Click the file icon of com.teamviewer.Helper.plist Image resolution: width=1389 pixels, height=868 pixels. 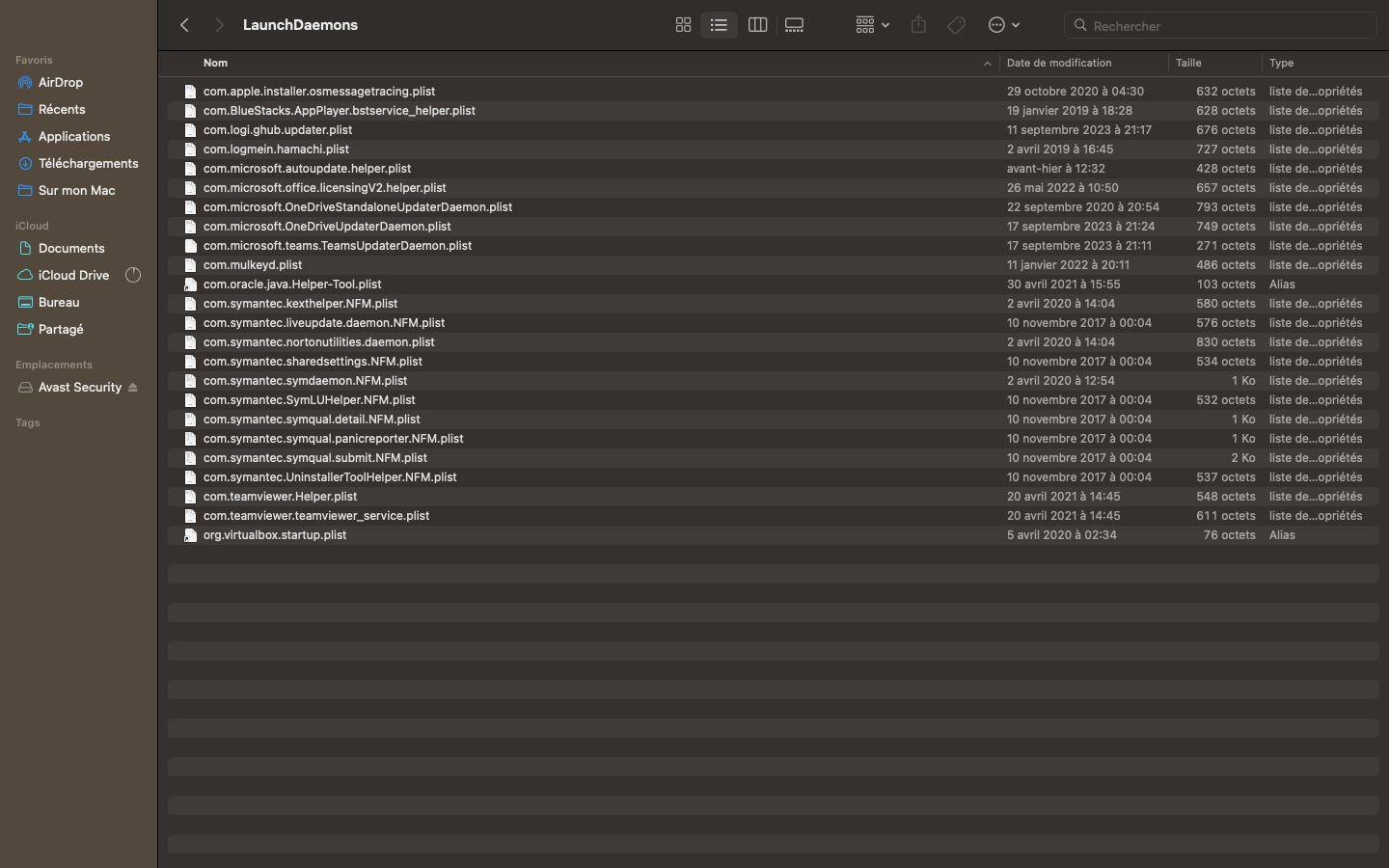pos(190,497)
